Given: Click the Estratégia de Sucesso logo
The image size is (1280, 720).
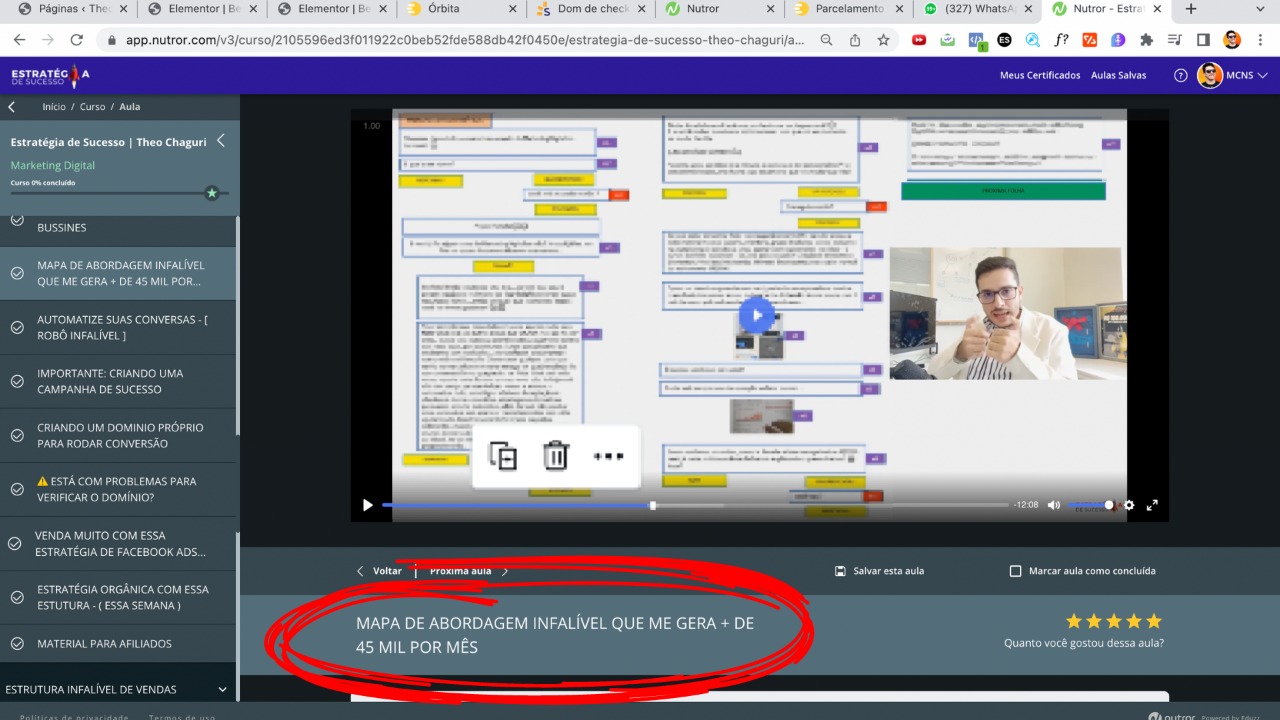Looking at the screenshot, I should 50,76.
